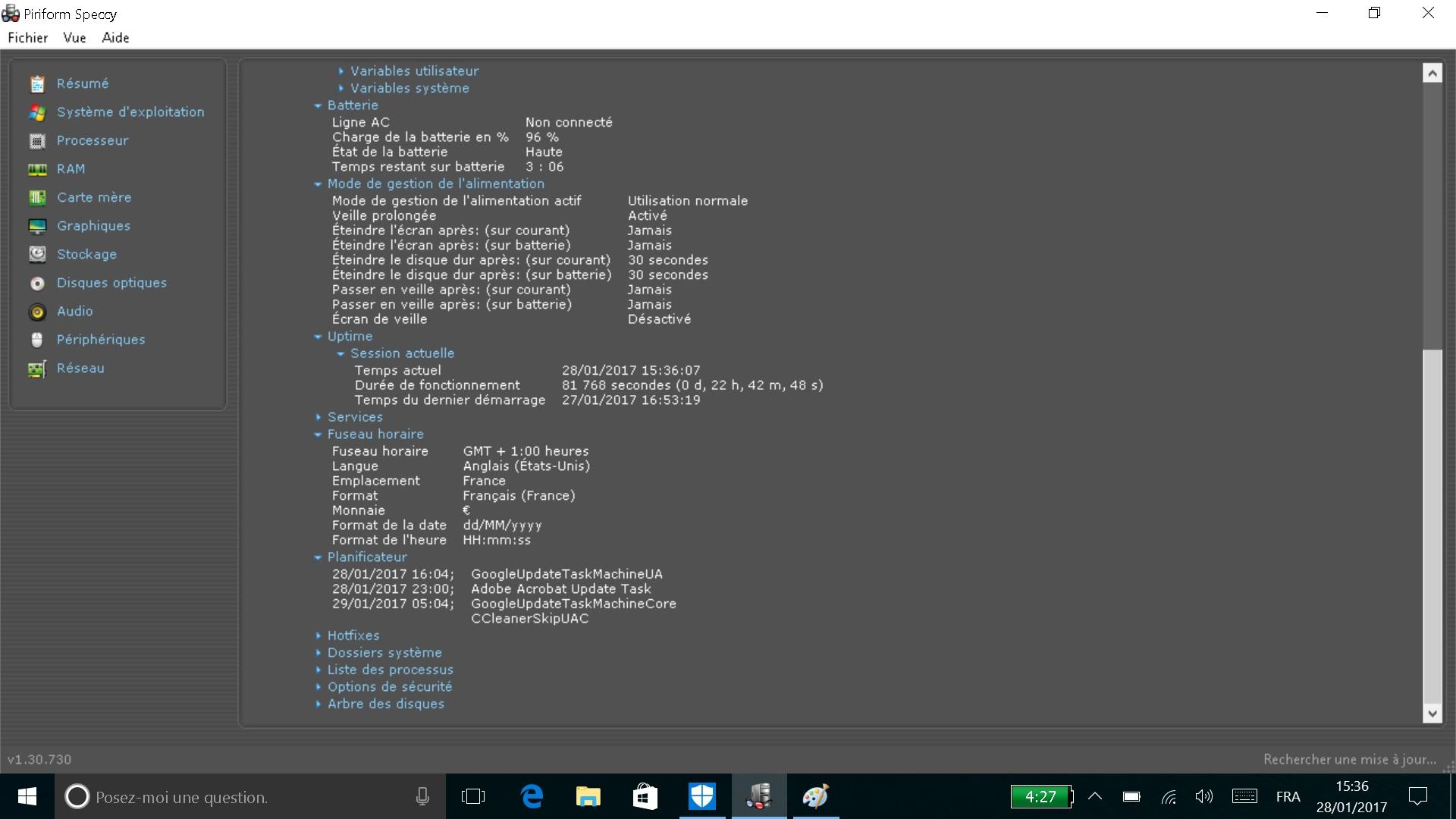Screen dimensions: 1456x819
Task: Click the Disques optiques disc icon
Action: 37,283
